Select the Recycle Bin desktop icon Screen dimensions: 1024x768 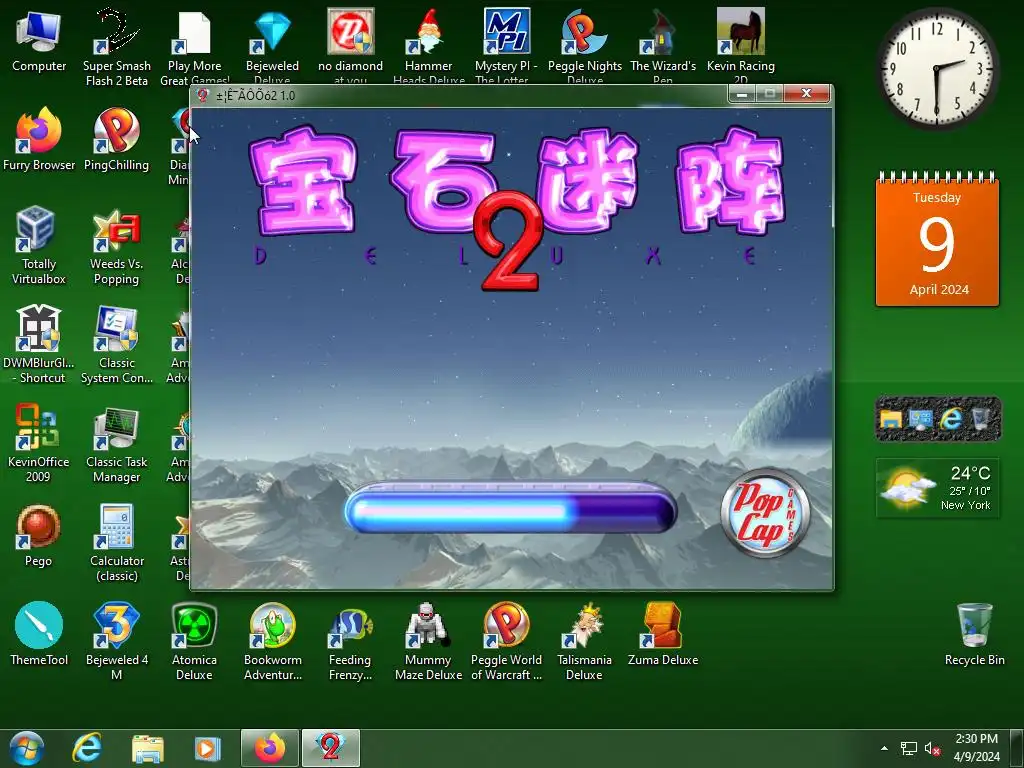coord(974,635)
